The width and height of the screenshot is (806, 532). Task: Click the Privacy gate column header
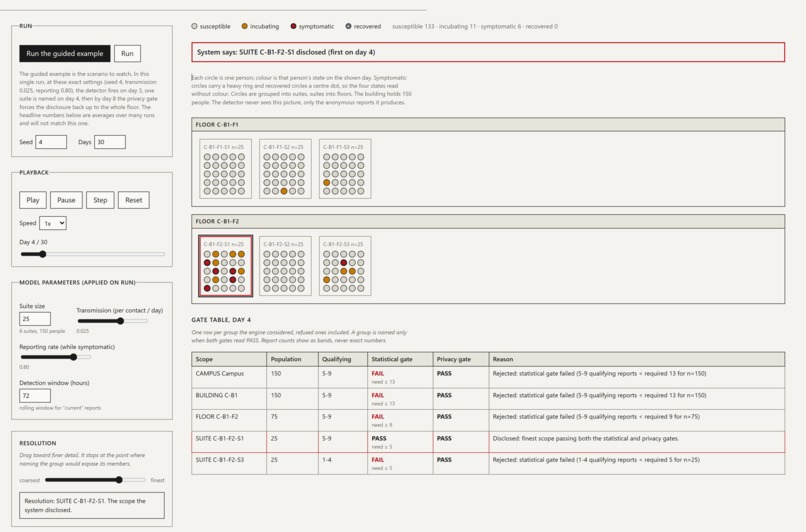coord(461,359)
